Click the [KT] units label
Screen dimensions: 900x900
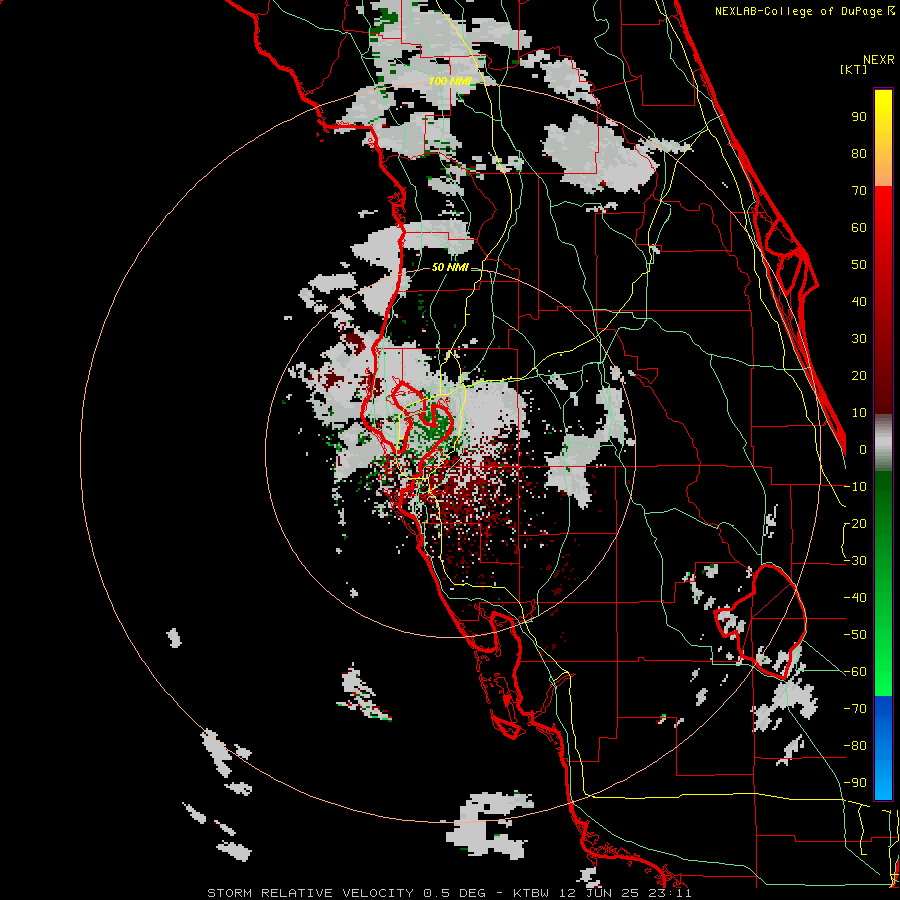854,69
